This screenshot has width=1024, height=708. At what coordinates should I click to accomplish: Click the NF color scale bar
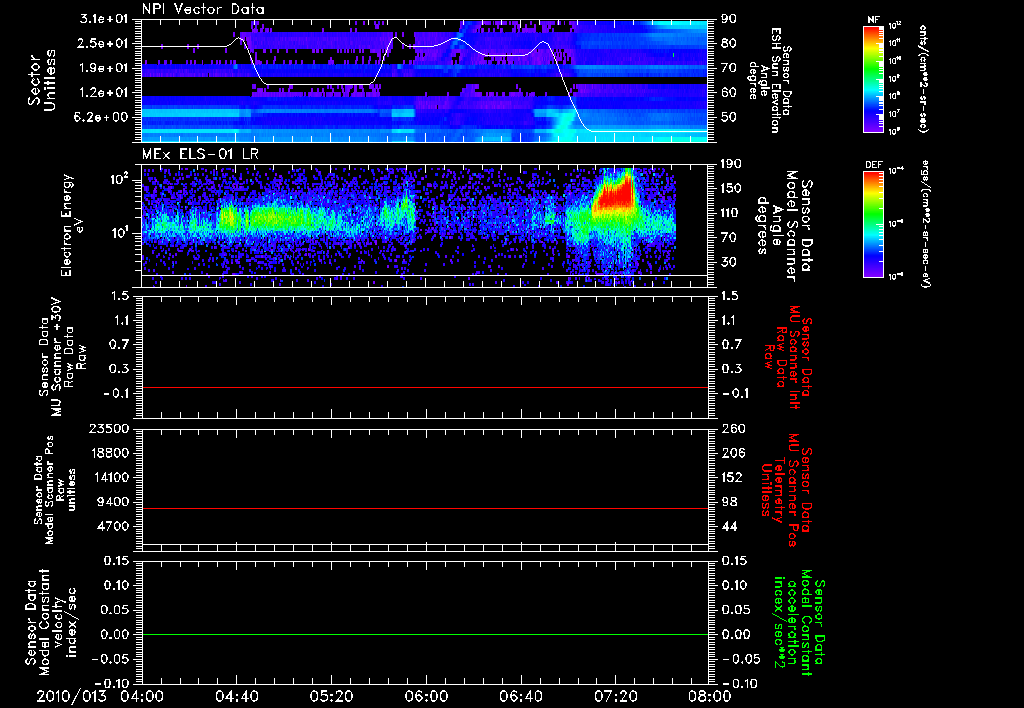873,78
